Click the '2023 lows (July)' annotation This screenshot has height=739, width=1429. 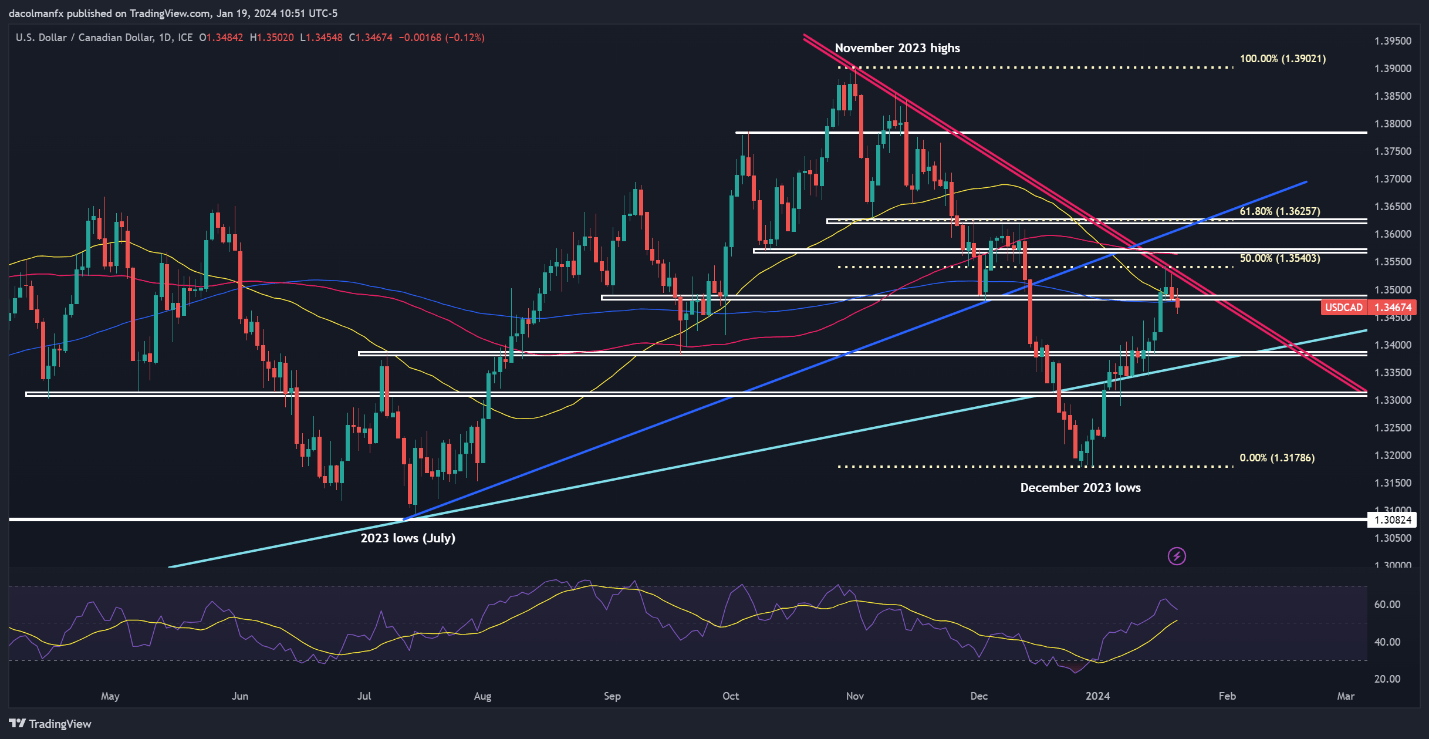409,538
